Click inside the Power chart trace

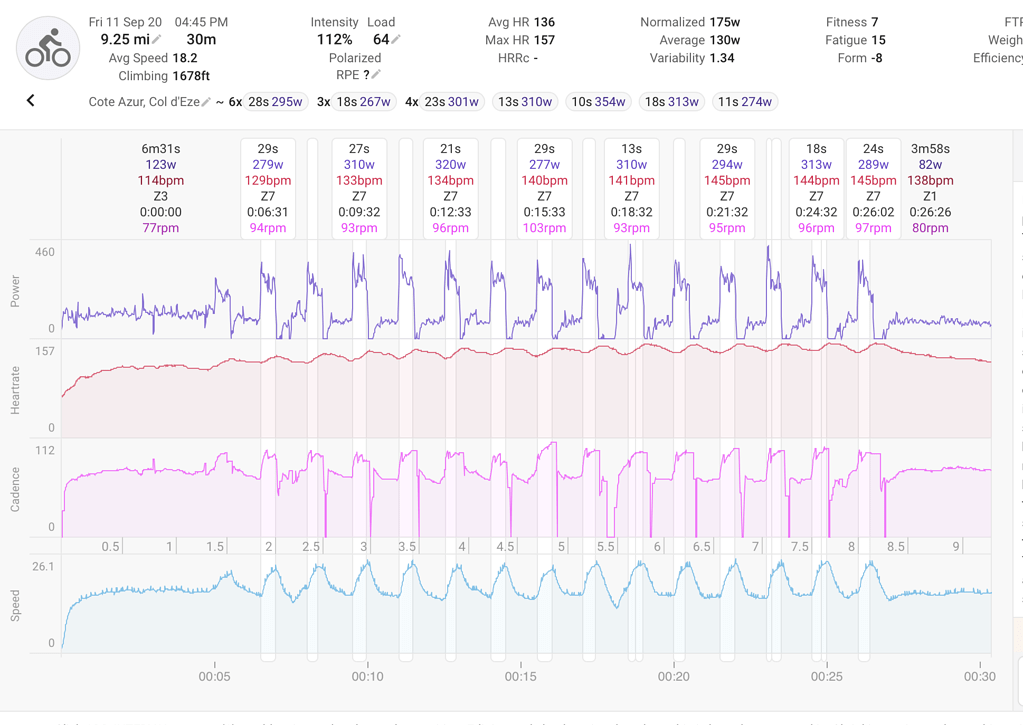[x=500, y=290]
